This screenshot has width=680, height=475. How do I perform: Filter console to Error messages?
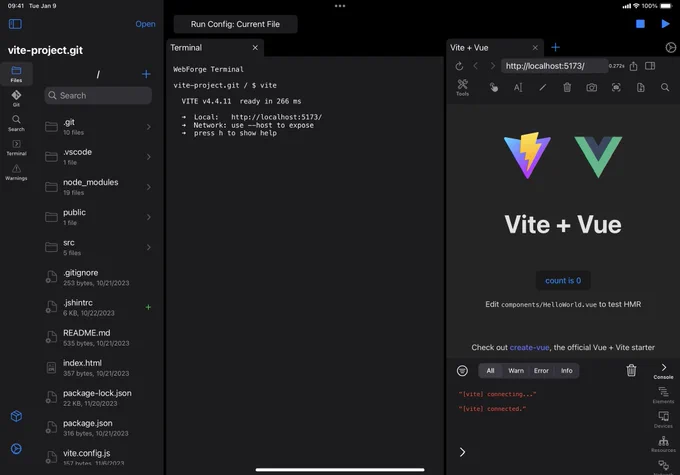[541, 370]
